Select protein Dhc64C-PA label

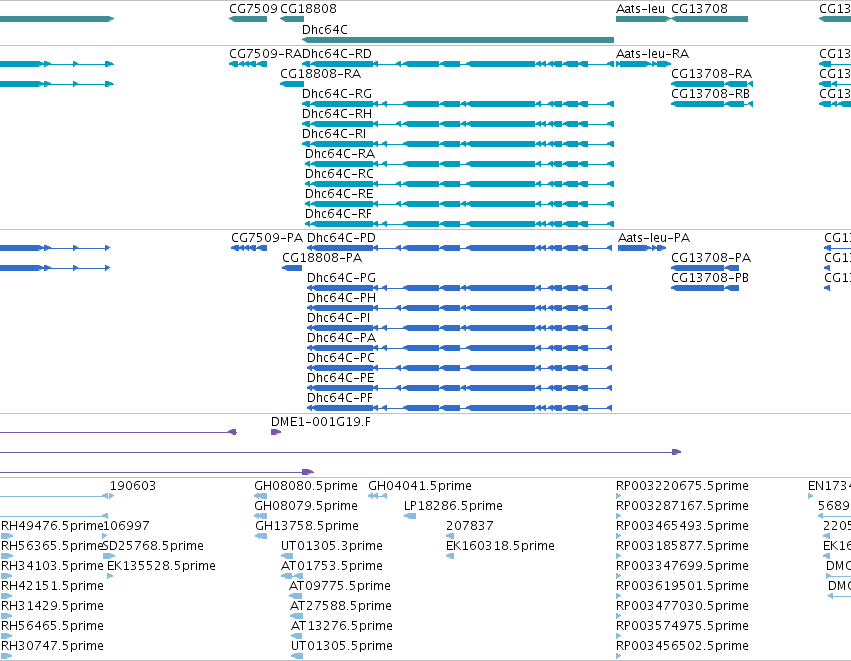point(341,338)
